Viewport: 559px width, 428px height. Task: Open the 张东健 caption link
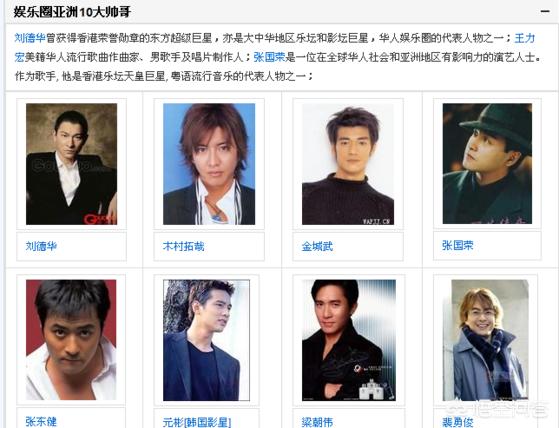[x=41, y=422]
